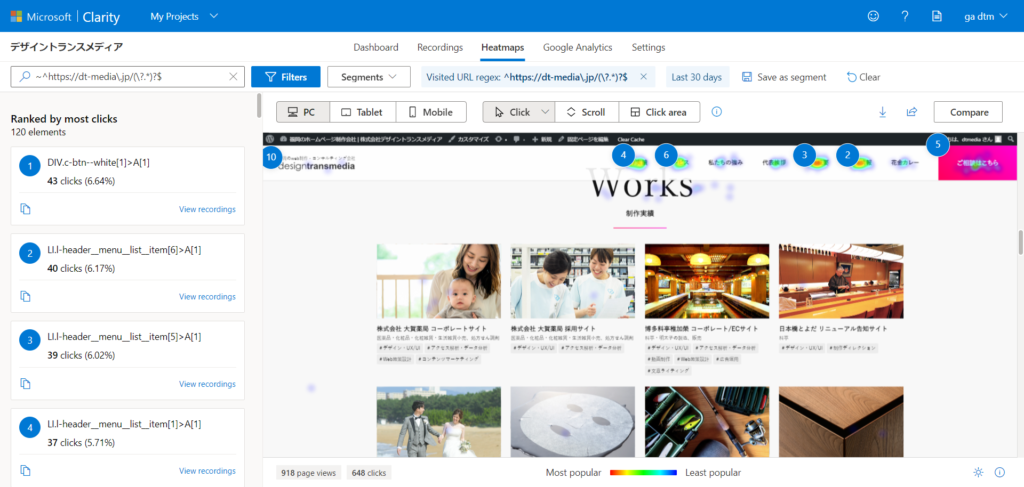1024x487 pixels.
Task: Open the Google Analytics tab
Action: click(577, 47)
